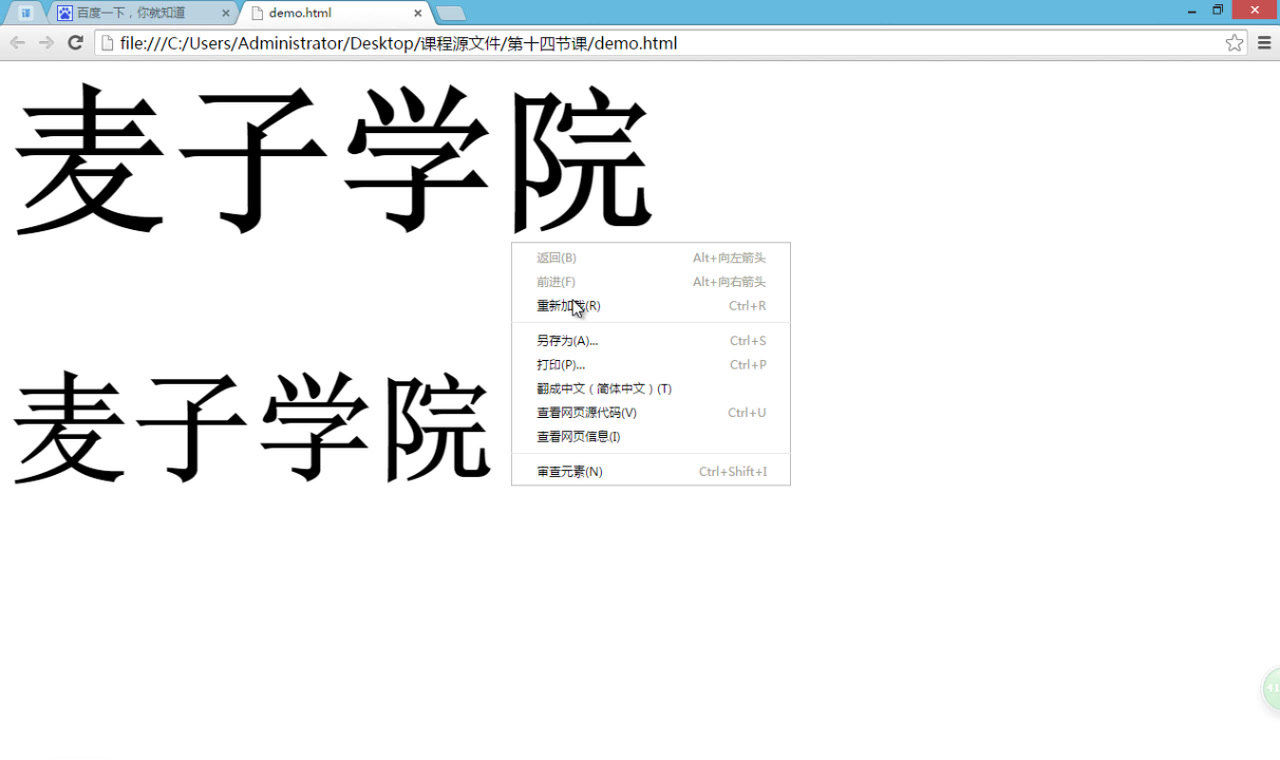Select 打印(P) in the context menu
The width and height of the screenshot is (1280, 760).
(560, 364)
